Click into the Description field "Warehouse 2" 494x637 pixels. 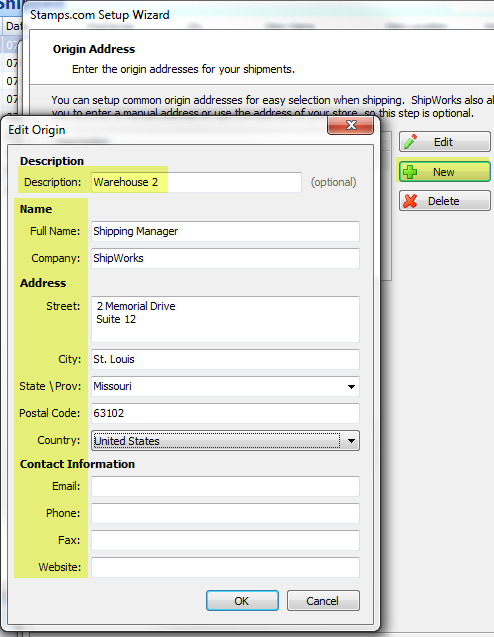[x=196, y=182]
